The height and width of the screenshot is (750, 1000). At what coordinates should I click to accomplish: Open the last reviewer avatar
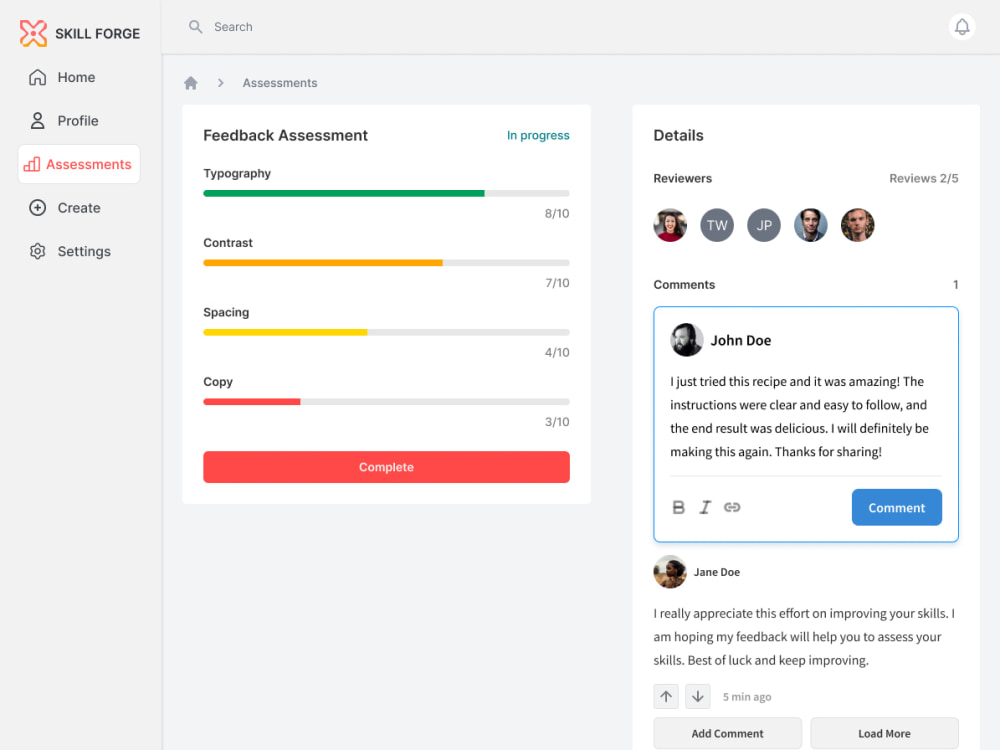click(x=857, y=225)
